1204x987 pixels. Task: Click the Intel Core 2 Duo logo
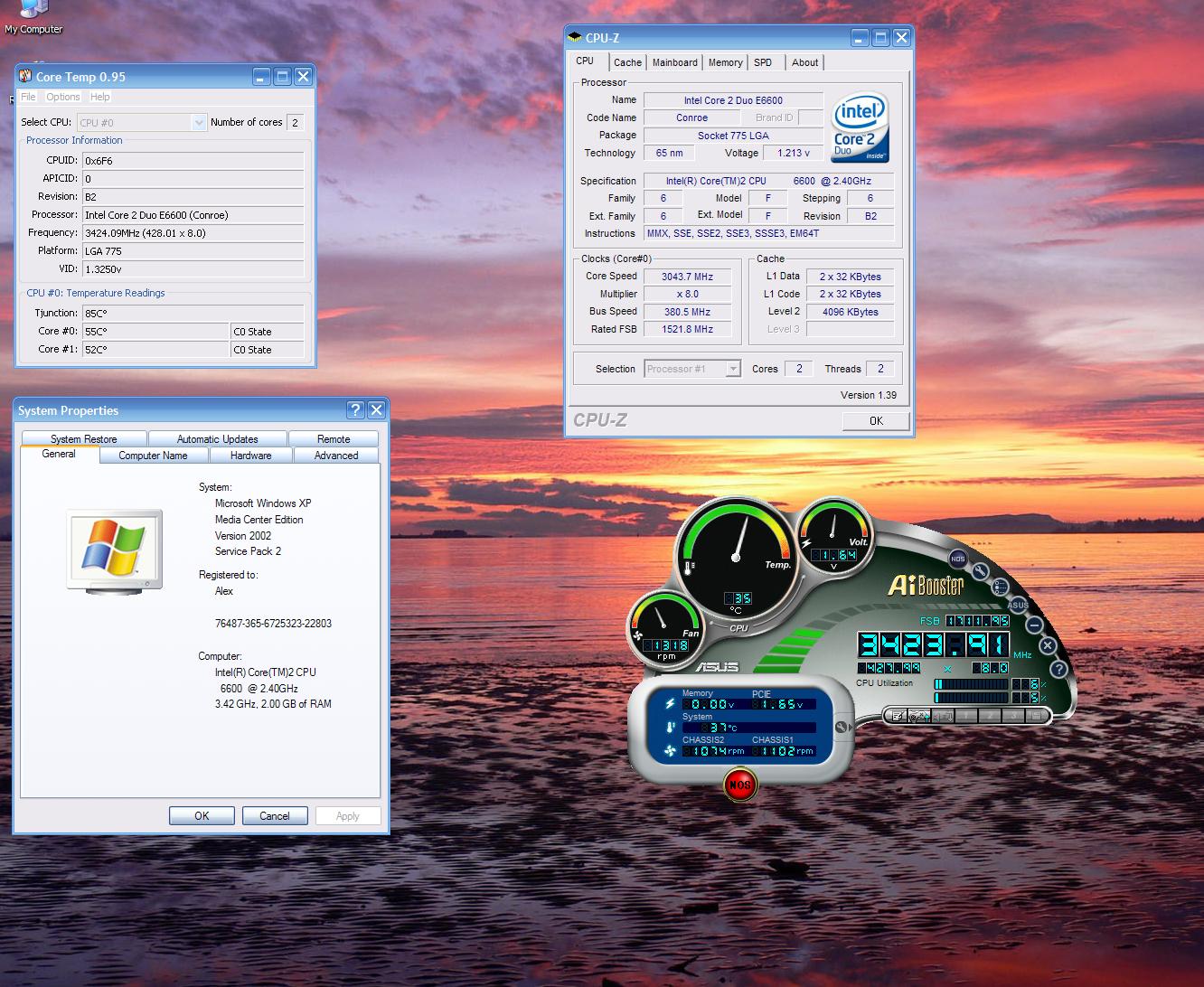click(x=859, y=127)
